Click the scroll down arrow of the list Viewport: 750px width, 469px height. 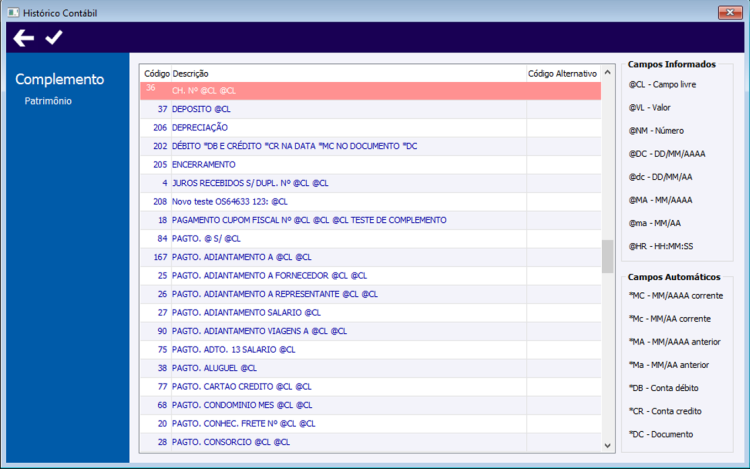[607, 446]
